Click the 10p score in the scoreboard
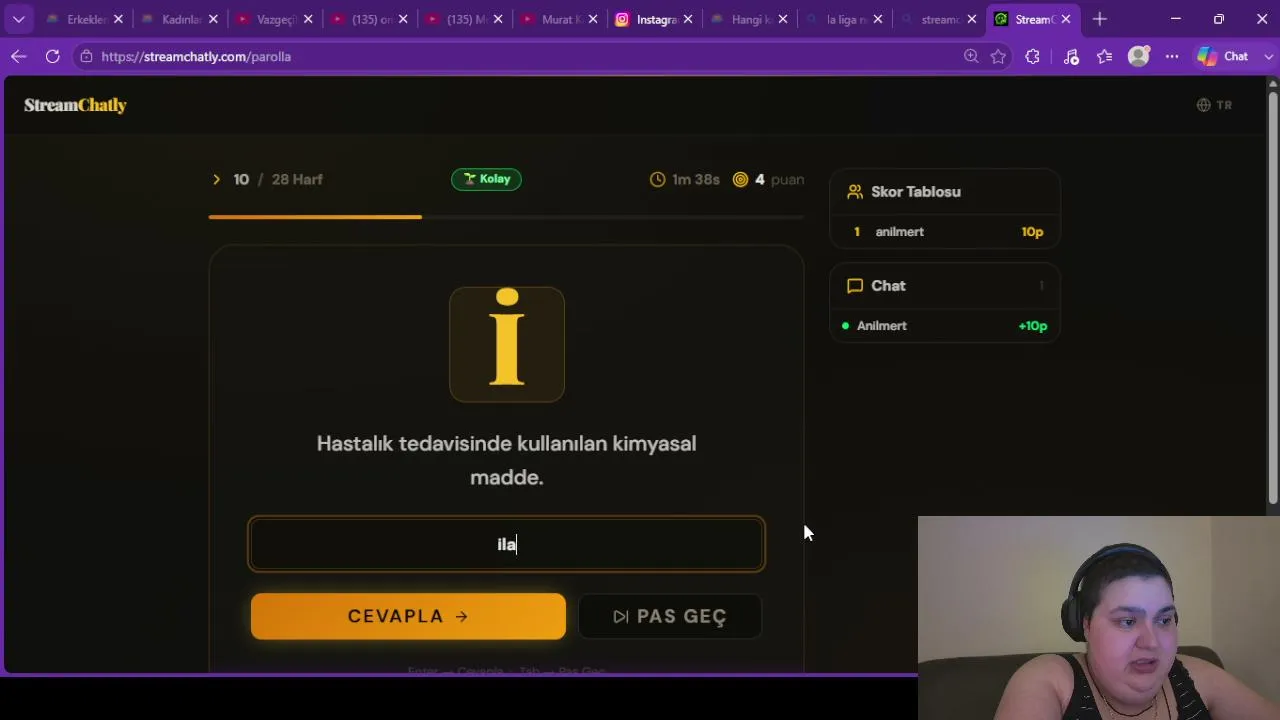The image size is (1280, 720). 1032,232
